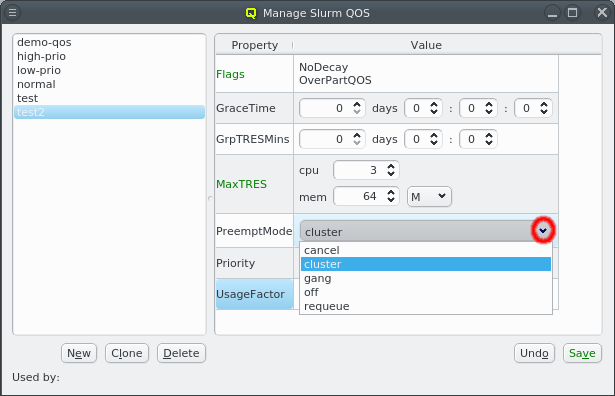615x396 pixels.
Task: Choose requeue from the PreemptMode list
Action: pos(426,306)
